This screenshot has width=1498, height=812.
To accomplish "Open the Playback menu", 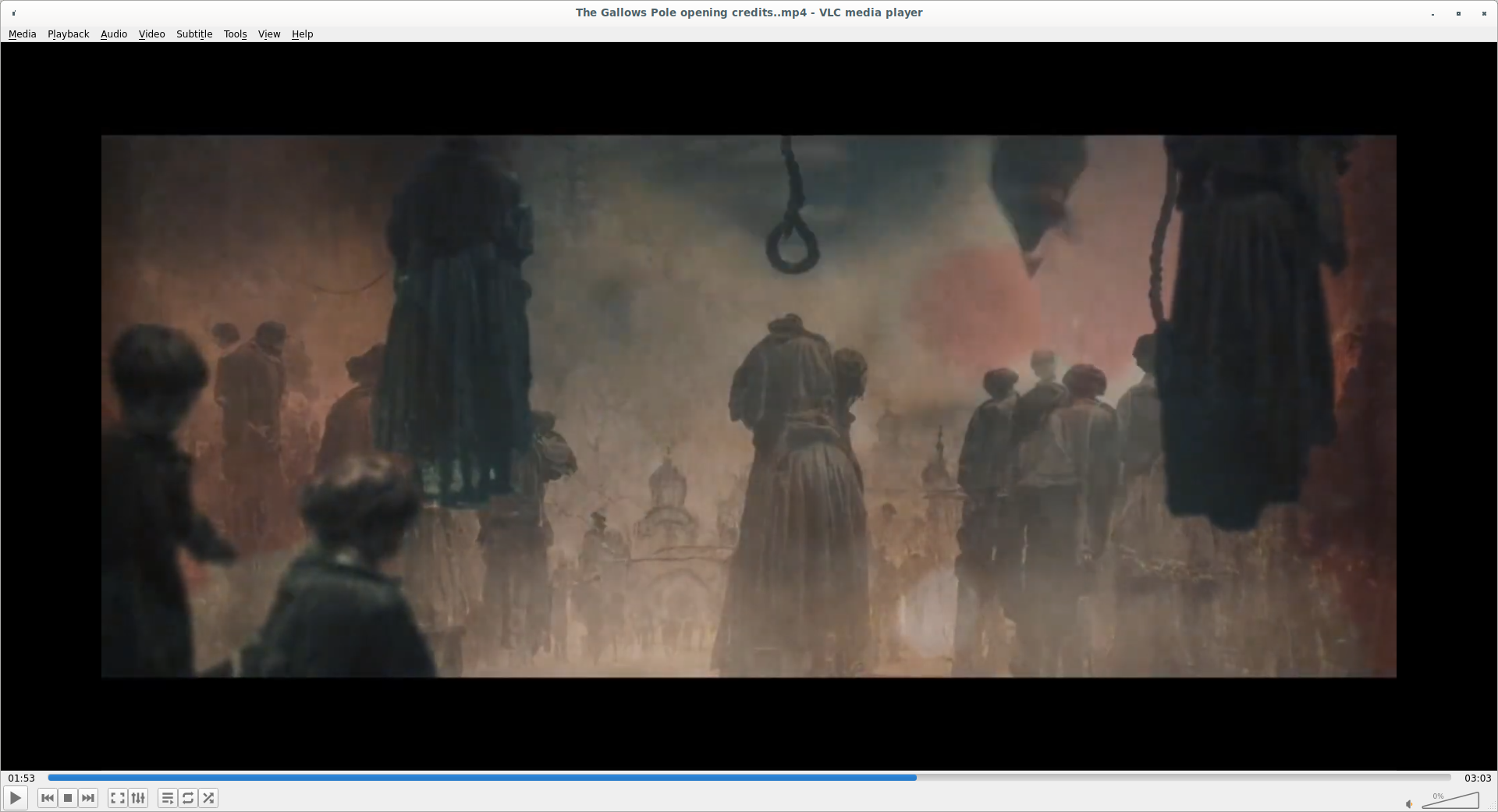I will (x=69, y=34).
